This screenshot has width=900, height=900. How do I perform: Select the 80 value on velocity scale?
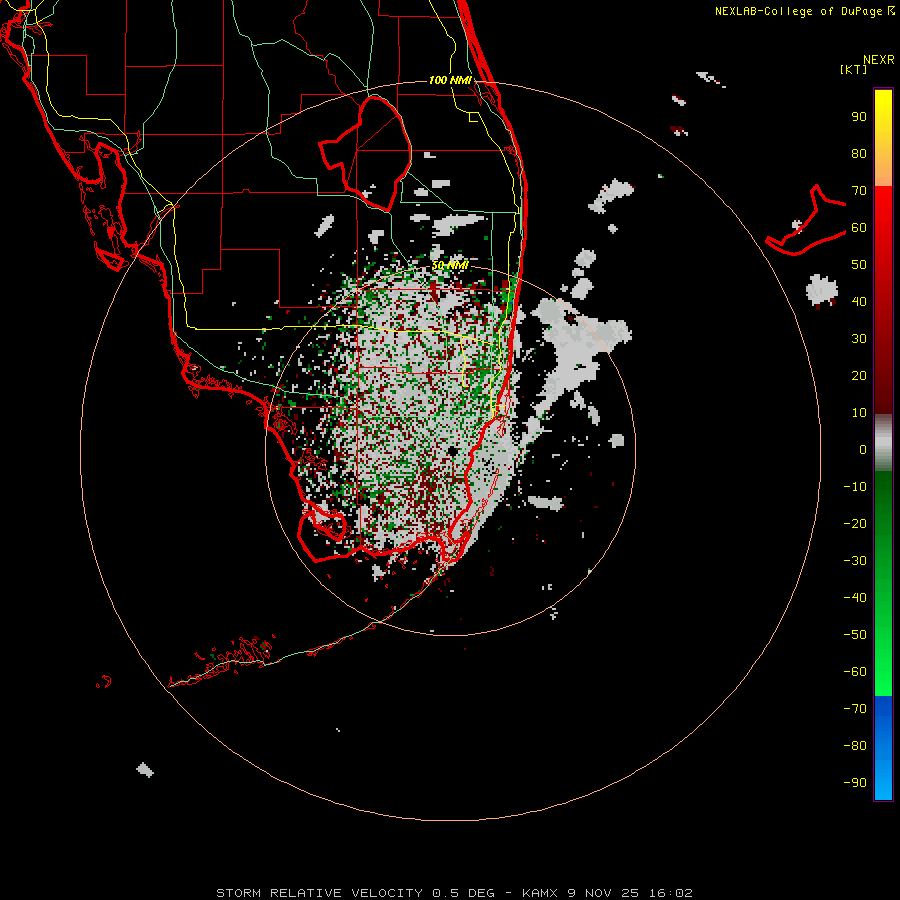click(x=859, y=154)
